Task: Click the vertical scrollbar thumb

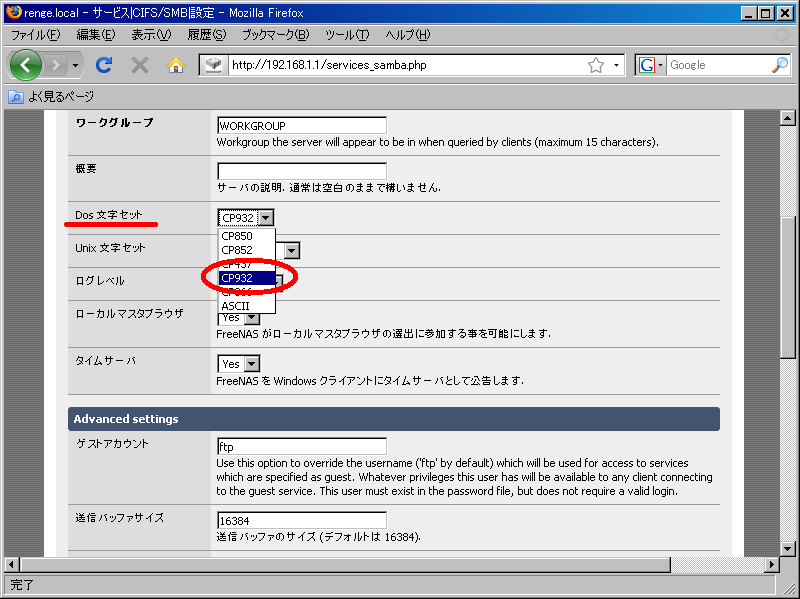Action: click(x=788, y=287)
